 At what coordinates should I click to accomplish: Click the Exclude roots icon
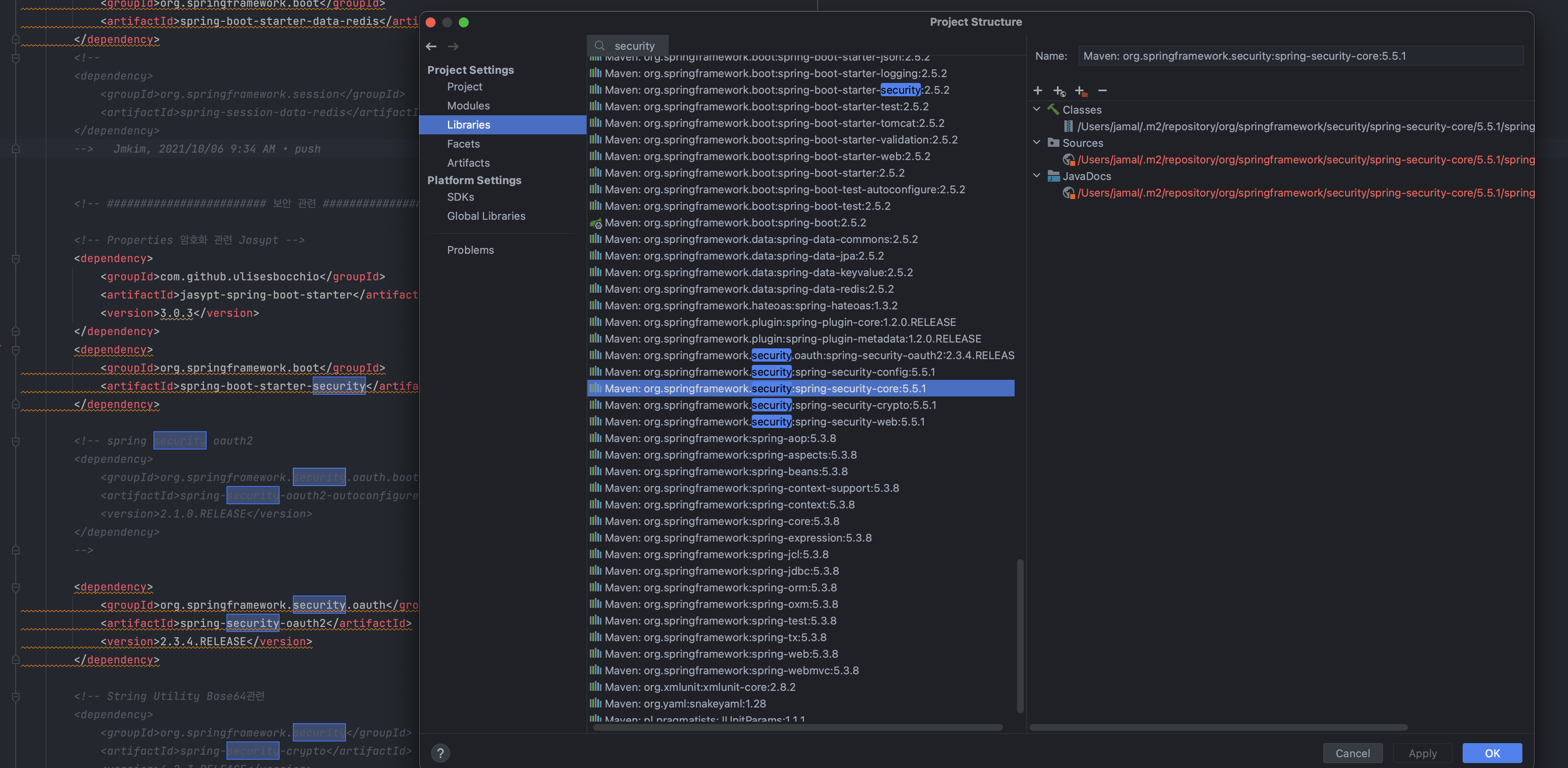click(x=1081, y=91)
